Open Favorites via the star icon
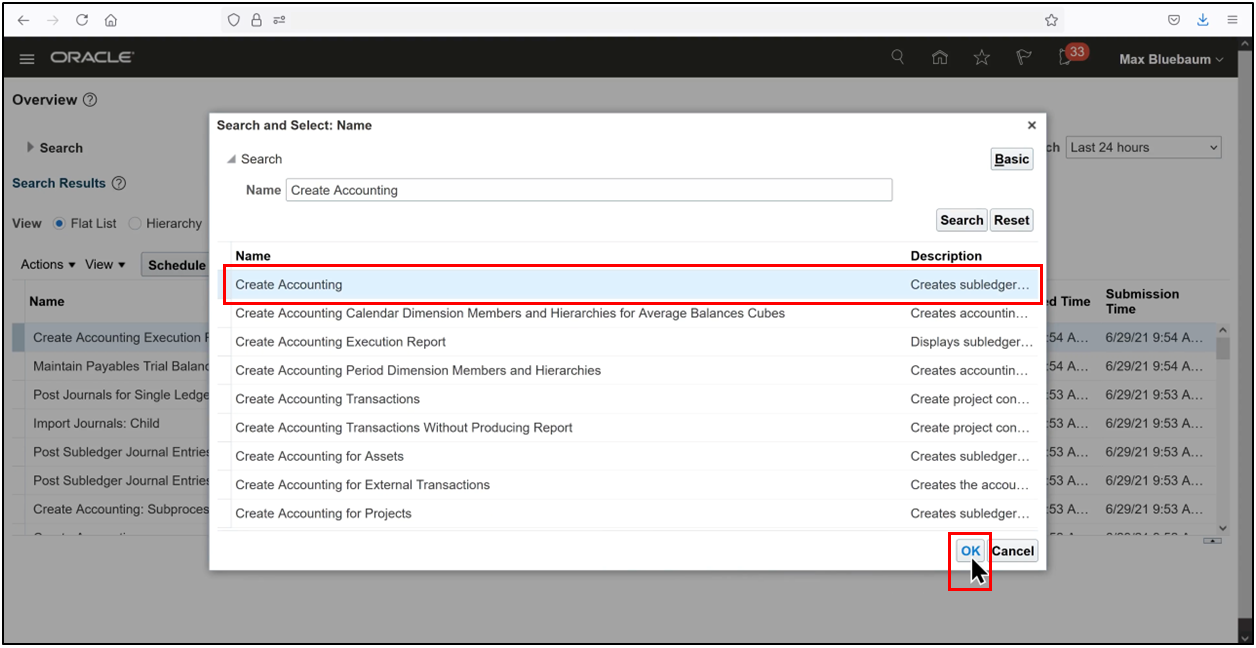This screenshot has height=648, width=1256. [x=981, y=58]
